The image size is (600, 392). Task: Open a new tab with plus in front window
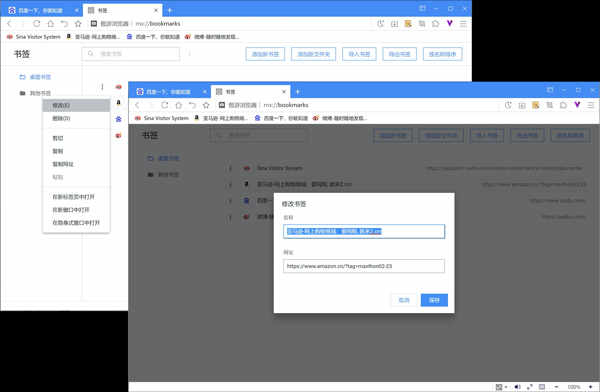coord(297,92)
